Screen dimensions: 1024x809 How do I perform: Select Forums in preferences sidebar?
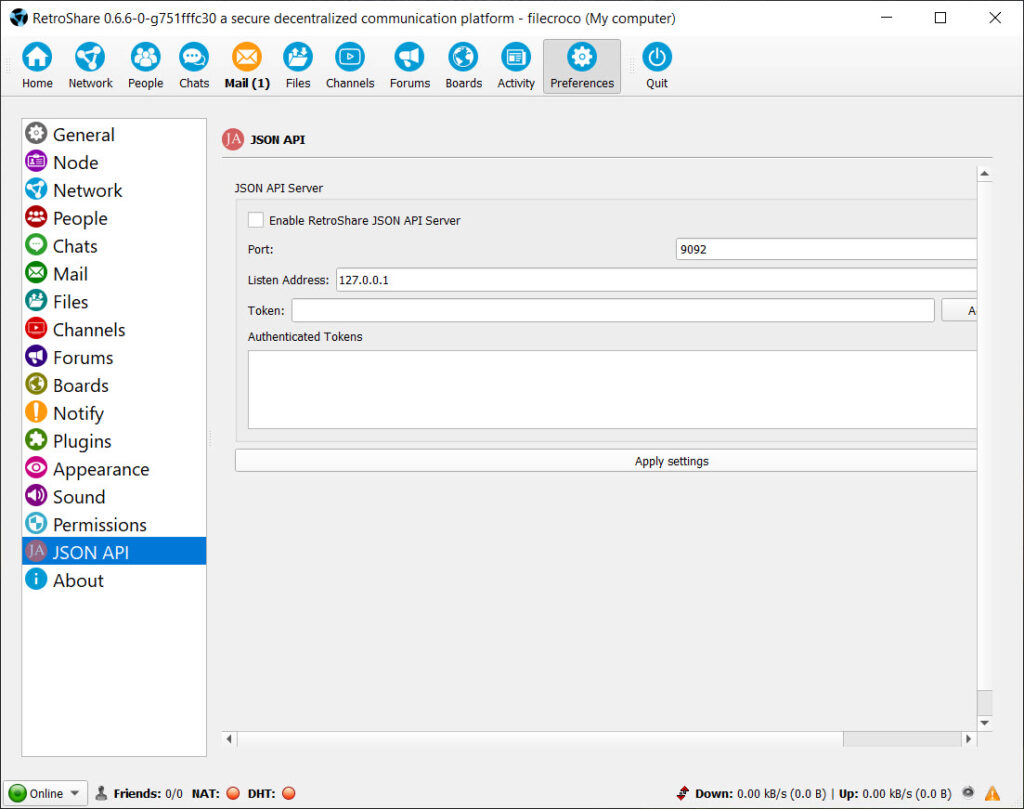click(114, 358)
